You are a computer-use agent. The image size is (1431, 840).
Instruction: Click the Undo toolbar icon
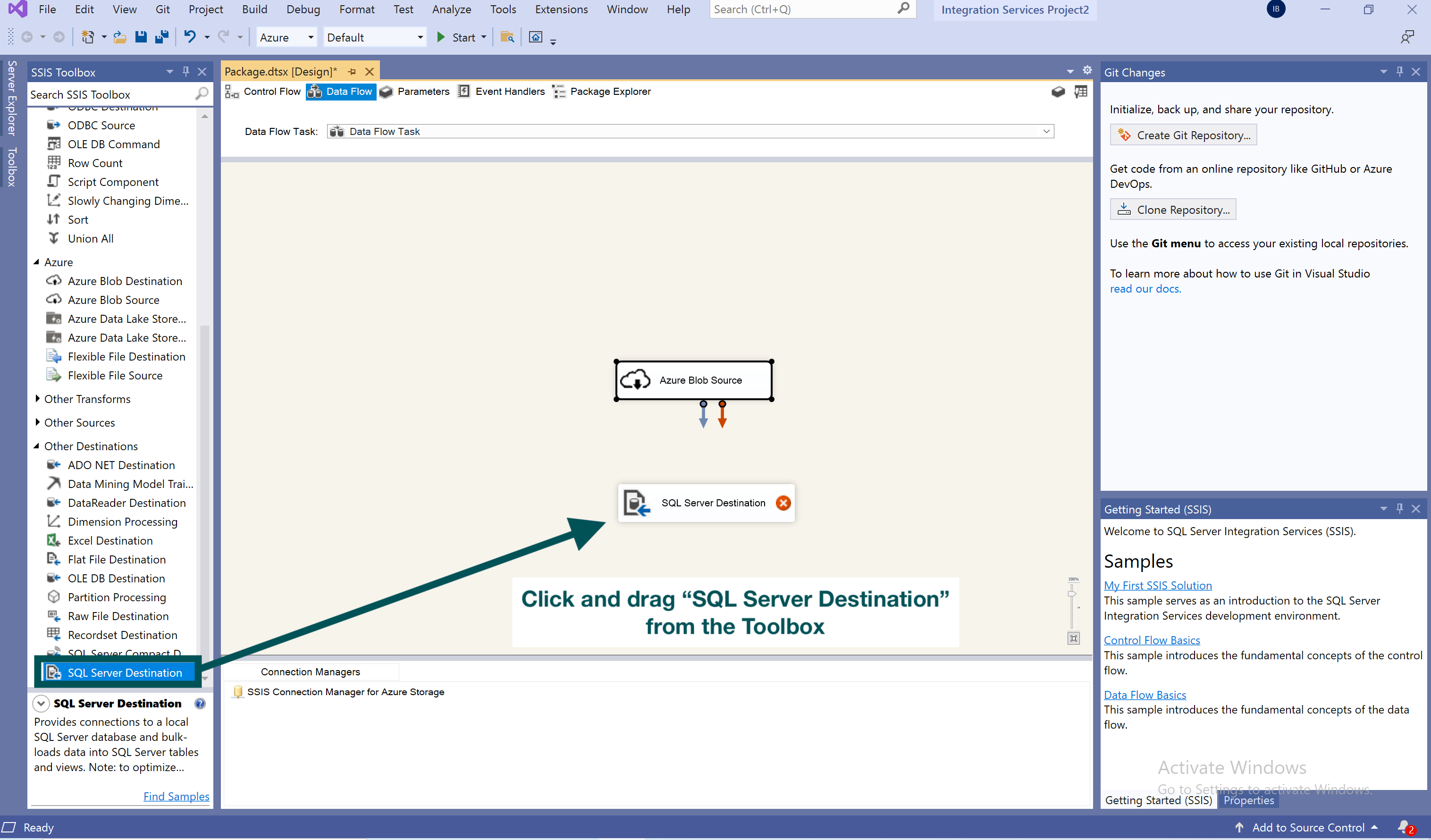click(190, 37)
